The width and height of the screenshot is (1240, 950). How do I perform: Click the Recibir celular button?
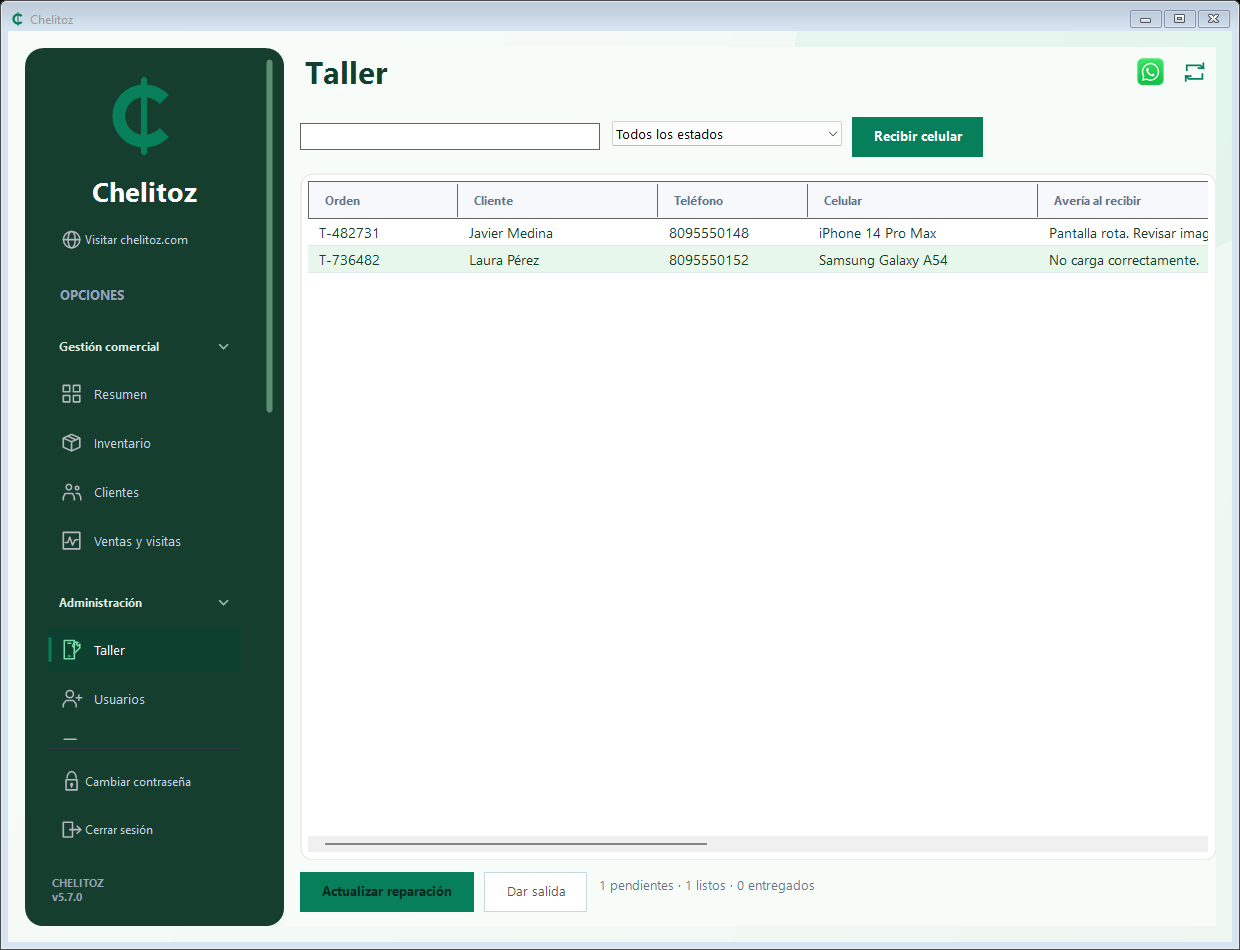click(917, 137)
